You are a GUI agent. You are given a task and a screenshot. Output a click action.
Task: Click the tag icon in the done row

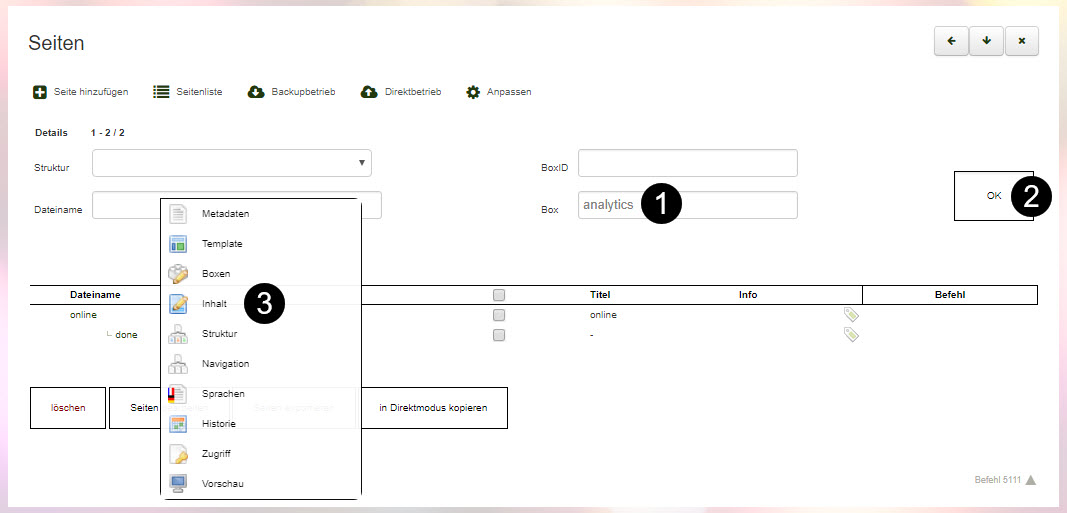pos(851,335)
